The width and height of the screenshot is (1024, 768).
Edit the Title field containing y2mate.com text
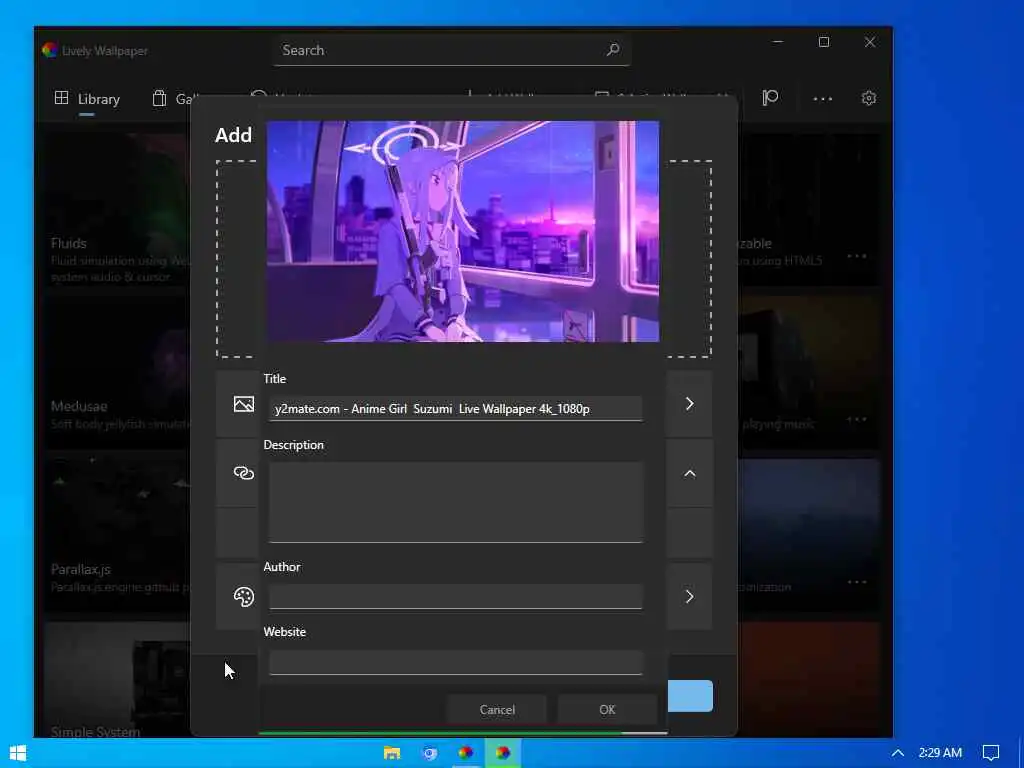coord(456,409)
